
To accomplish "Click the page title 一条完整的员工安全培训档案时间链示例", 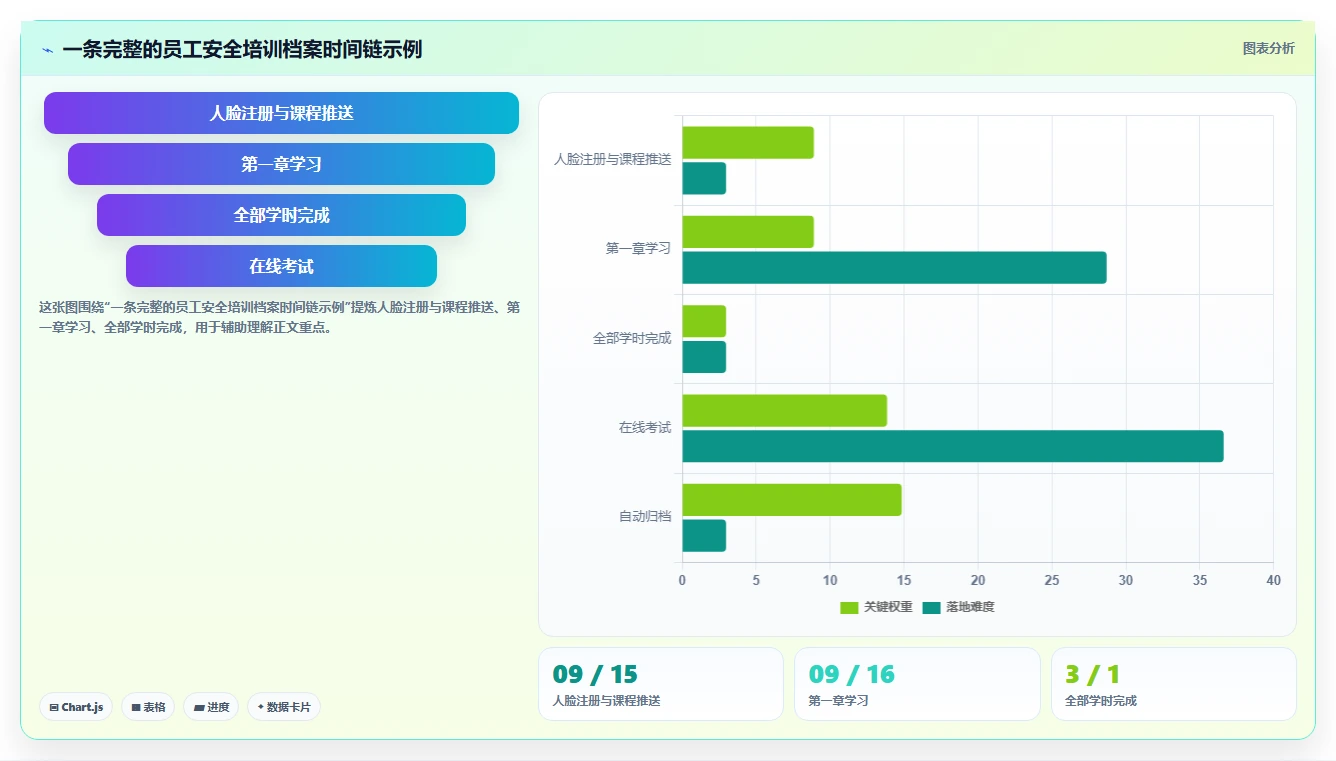I will pos(242,50).
